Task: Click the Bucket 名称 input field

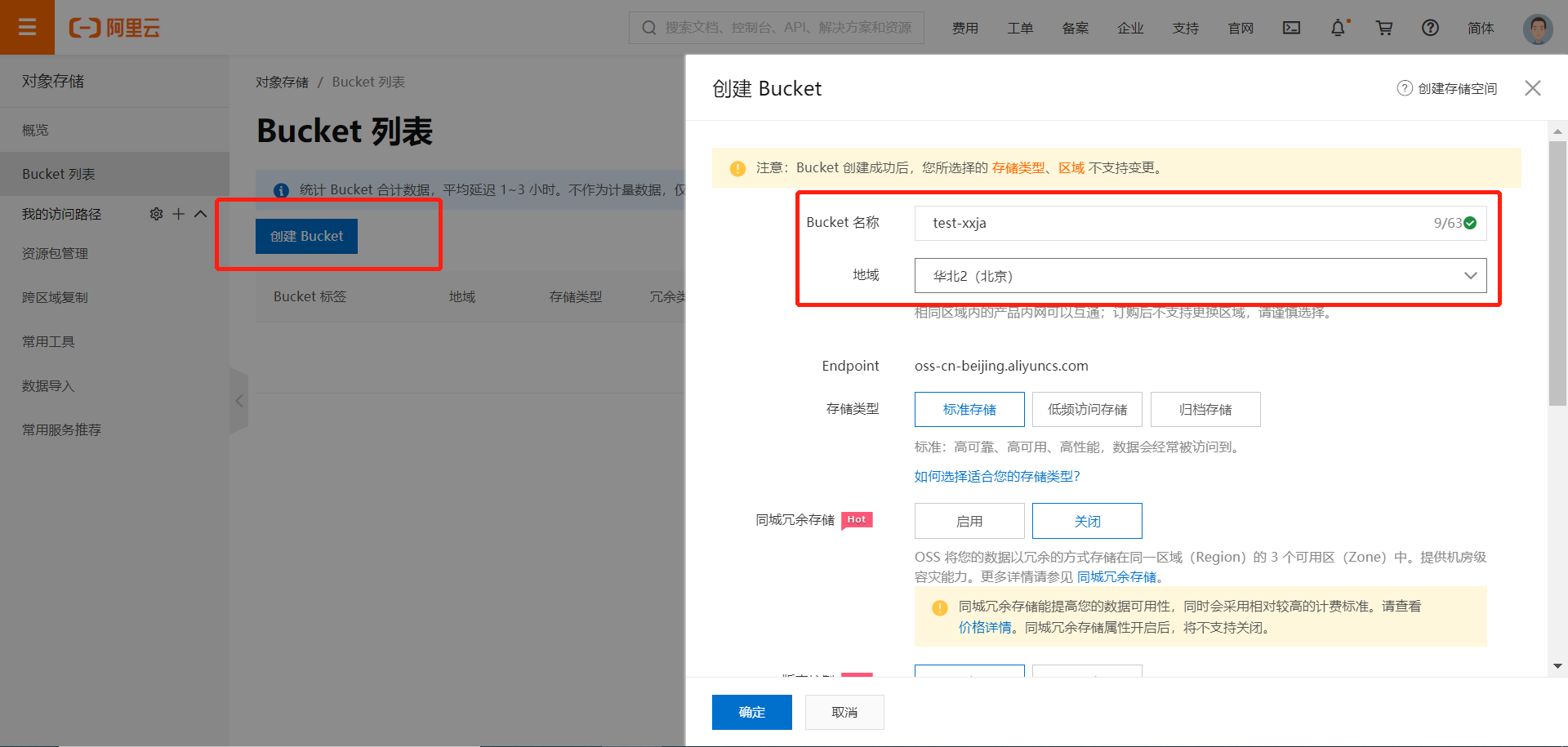Action: pyautogui.click(x=1143, y=222)
